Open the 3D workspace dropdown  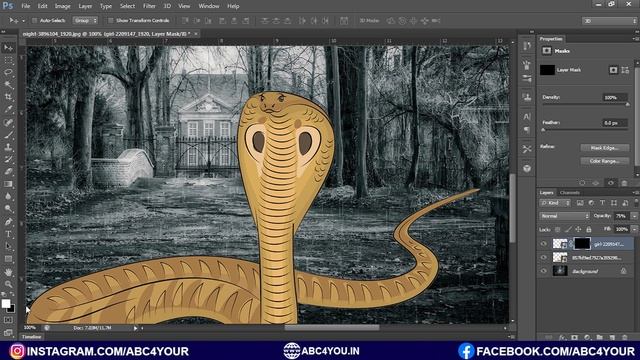(x=610, y=20)
